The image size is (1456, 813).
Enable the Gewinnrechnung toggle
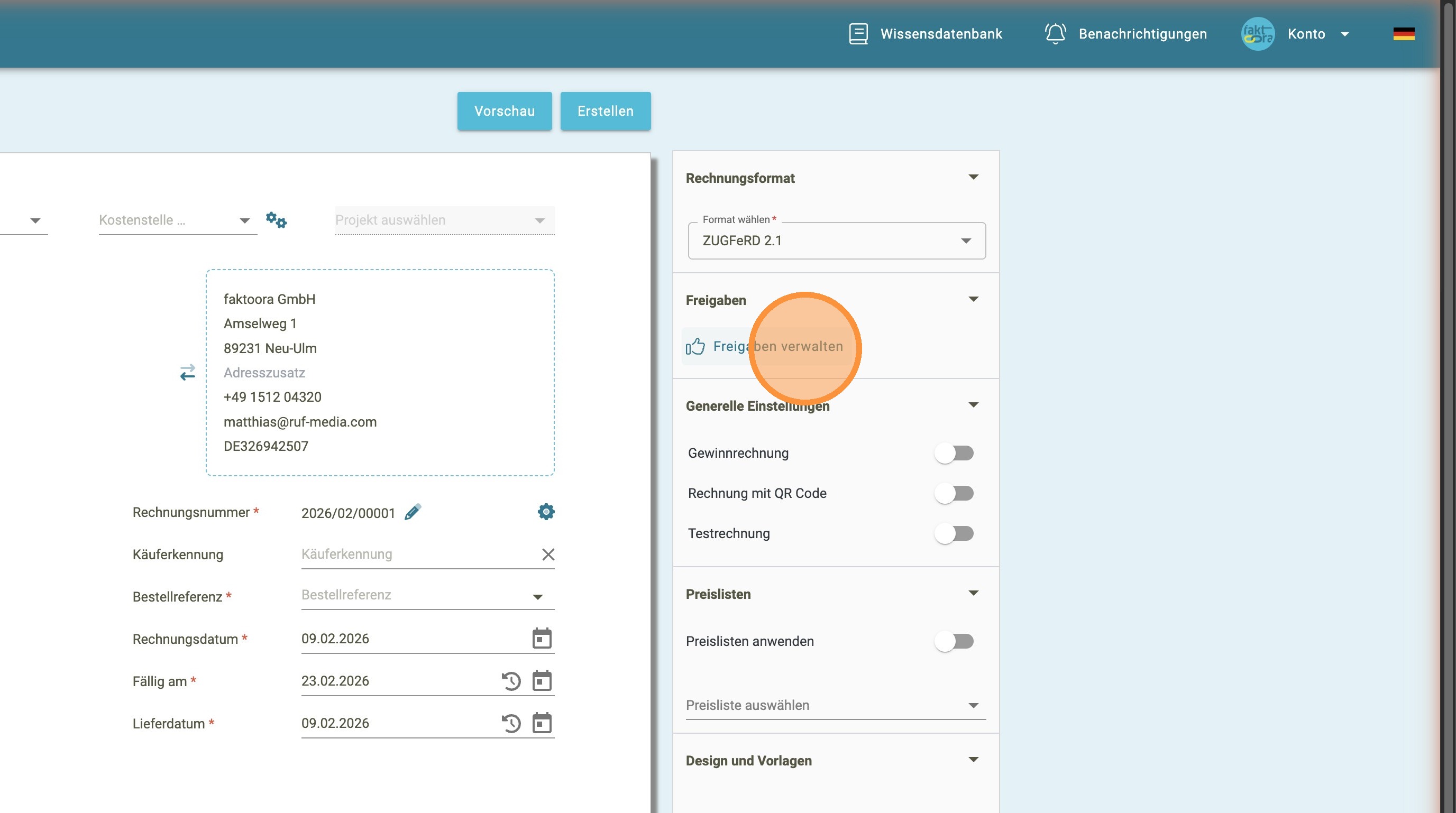[x=954, y=453]
